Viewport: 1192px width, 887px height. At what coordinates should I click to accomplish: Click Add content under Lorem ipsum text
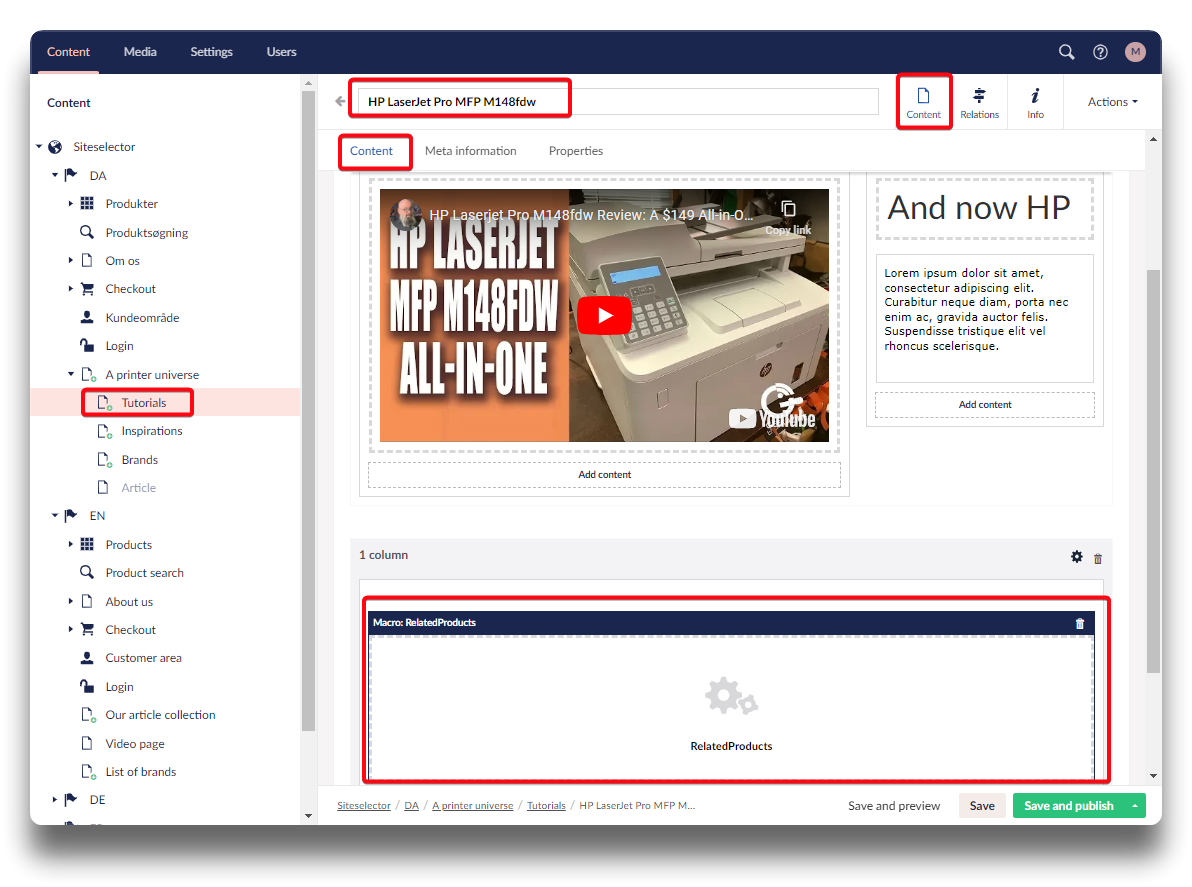[984, 404]
